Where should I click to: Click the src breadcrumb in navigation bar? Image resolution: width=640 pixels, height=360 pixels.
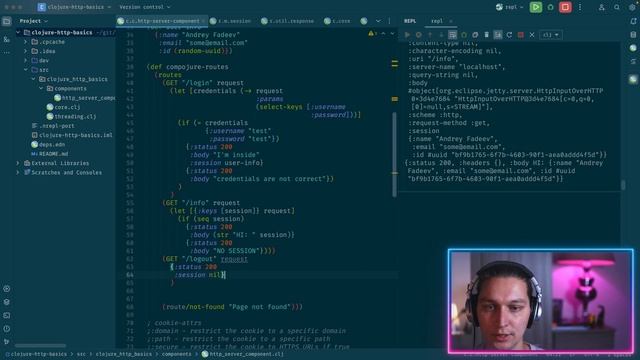click(81, 354)
